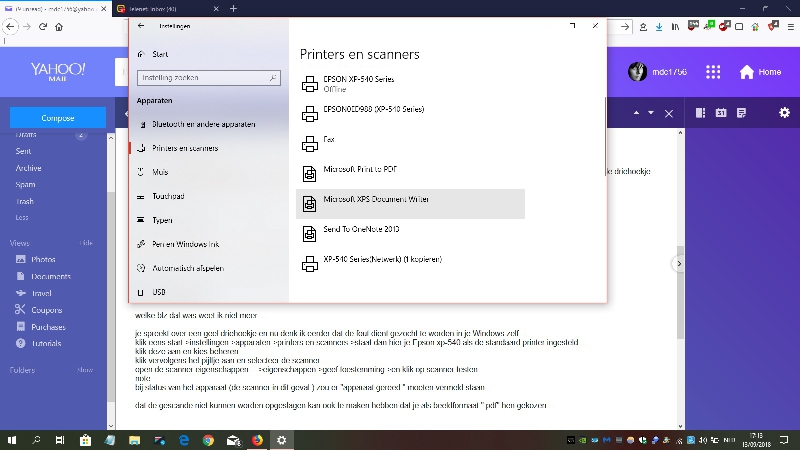Open the Trash folder
This screenshot has width=800, height=450.
point(24,201)
